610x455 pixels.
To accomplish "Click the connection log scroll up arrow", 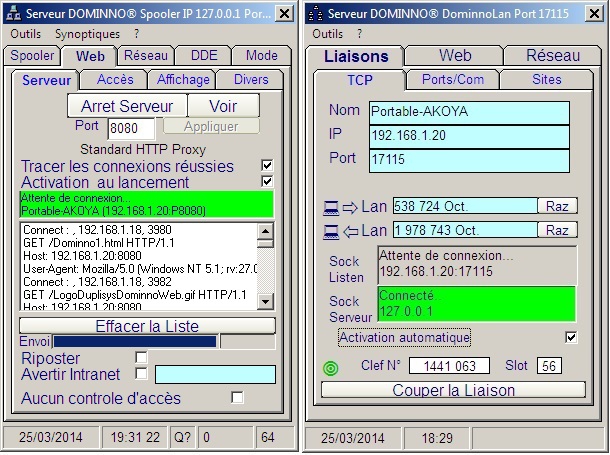I will point(265,229).
